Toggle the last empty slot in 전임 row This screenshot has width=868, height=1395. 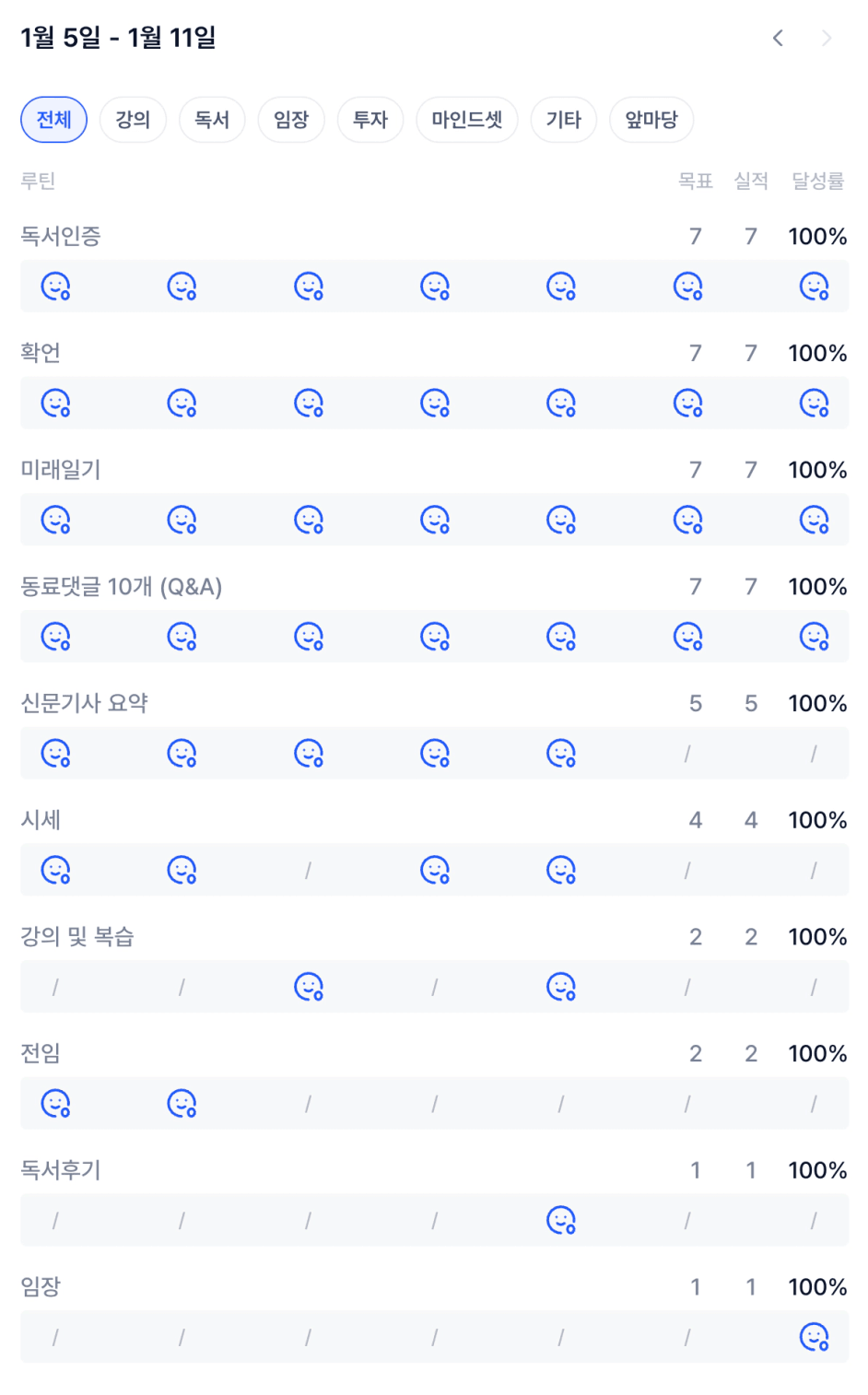point(814,1104)
